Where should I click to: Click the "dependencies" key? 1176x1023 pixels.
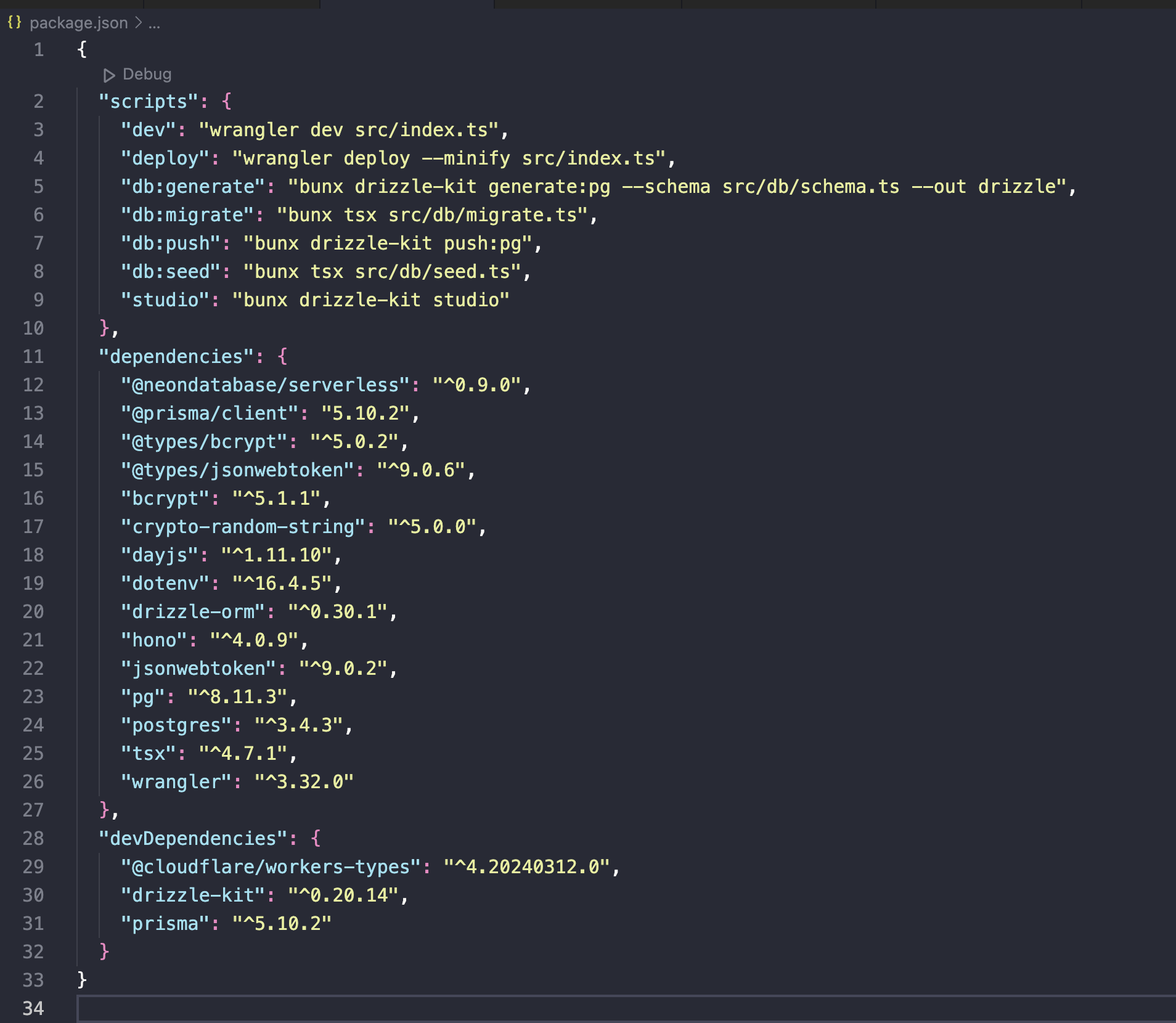[x=176, y=357]
